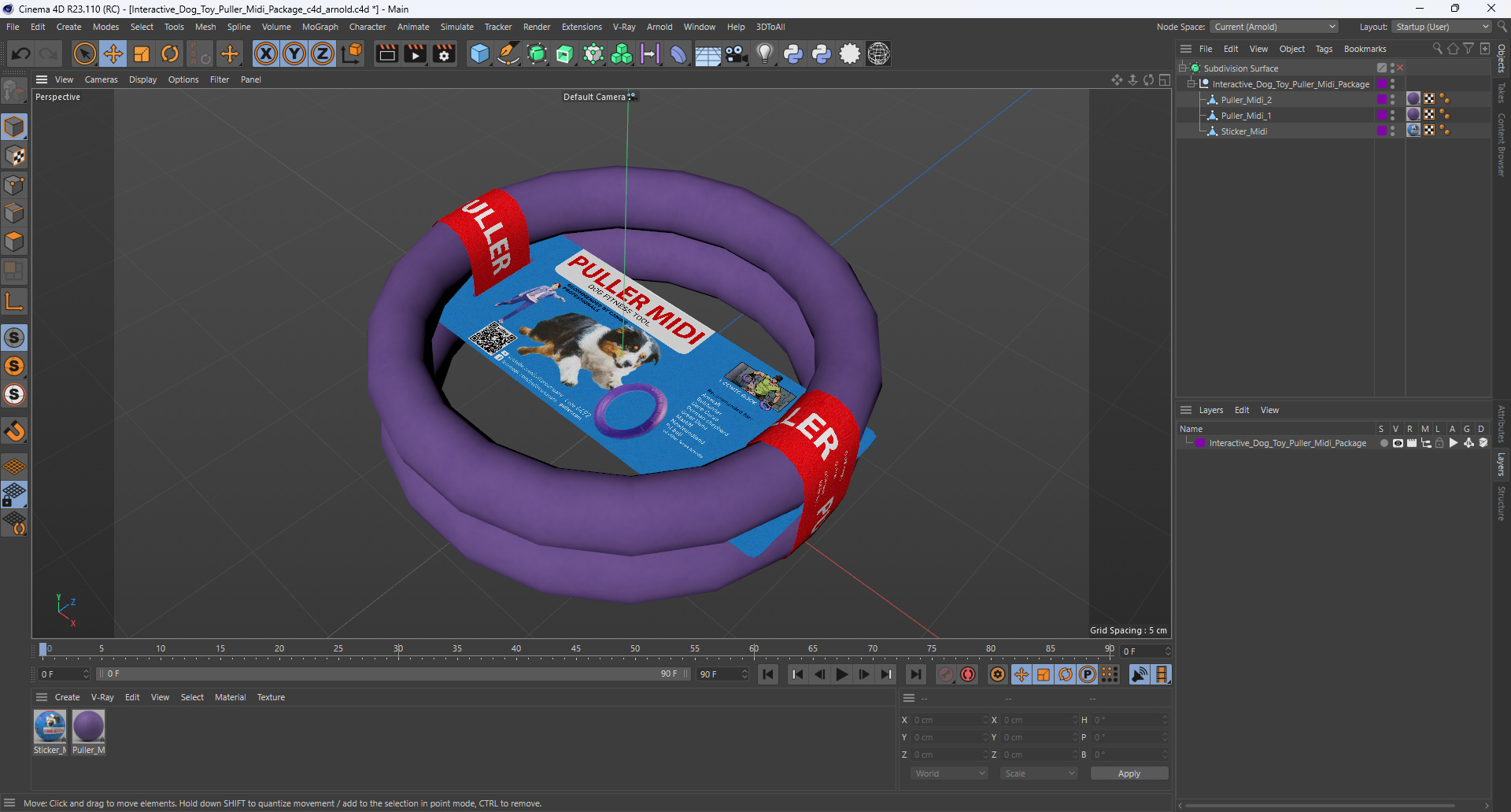Go to end of animation
Screen dimensions: 1511x812
(915, 674)
